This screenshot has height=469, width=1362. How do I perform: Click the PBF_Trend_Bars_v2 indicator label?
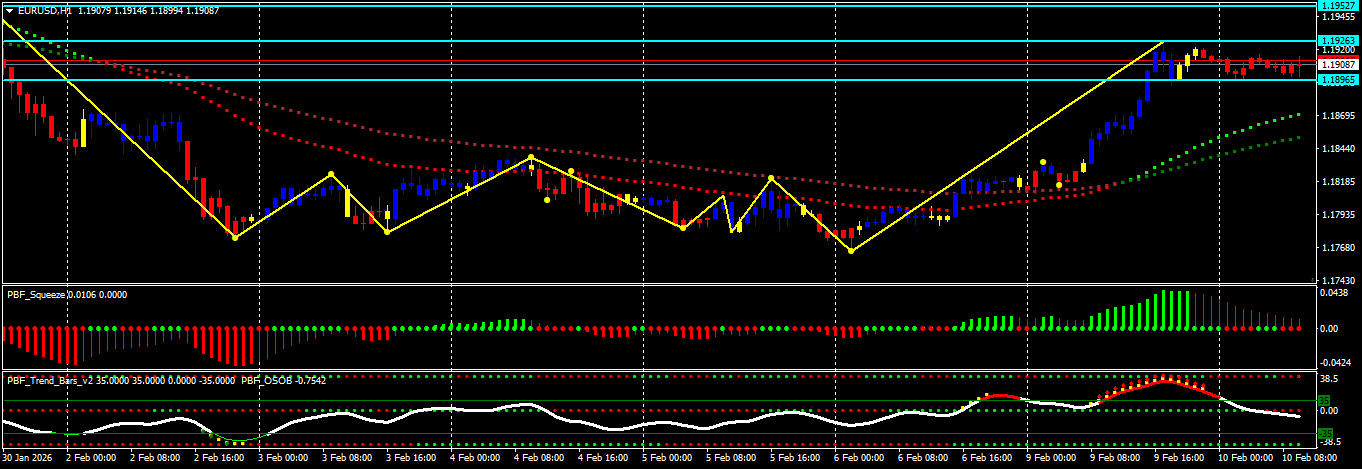click(50, 380)
